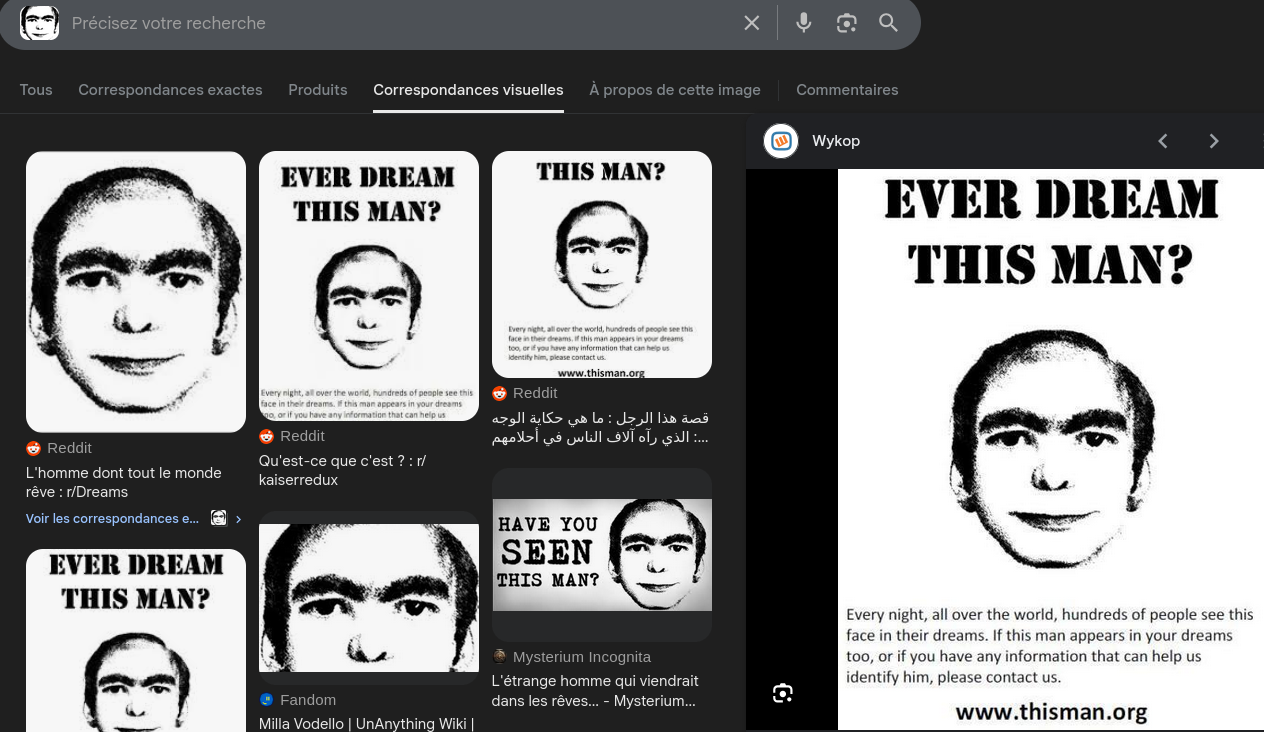Select the Commentaires tab
The height and width of the screenshot is (732, 1264).
(847, 89)
